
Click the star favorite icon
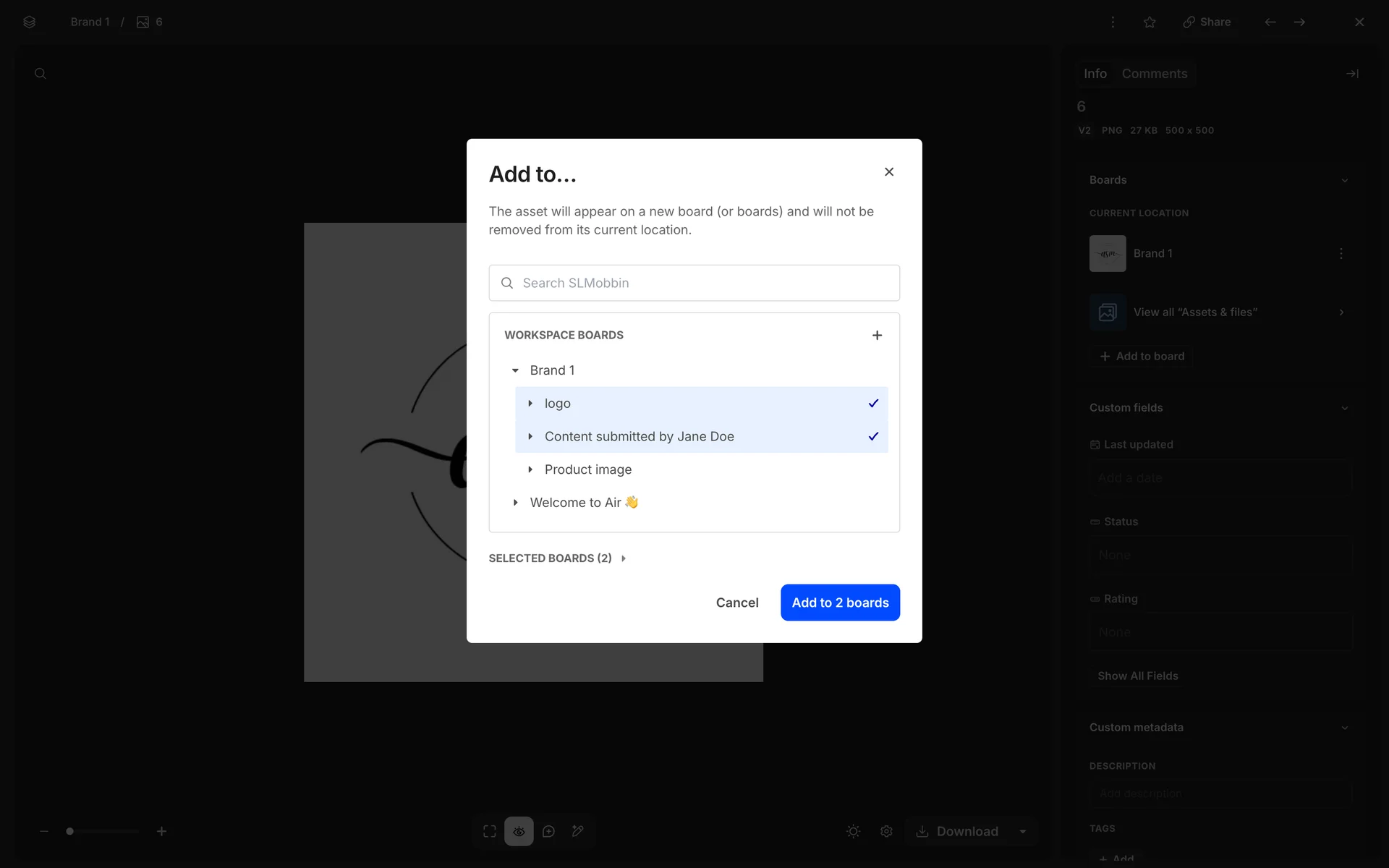tap(1150, 22)
